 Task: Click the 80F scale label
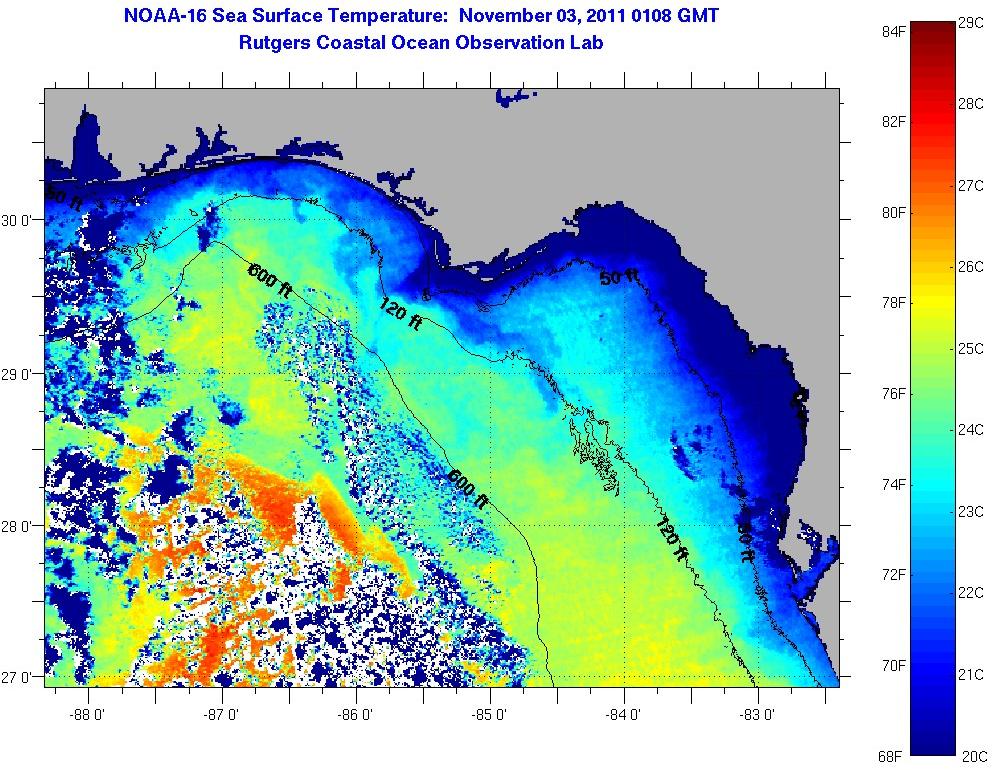pyautogui.click(x=893, y=212)
